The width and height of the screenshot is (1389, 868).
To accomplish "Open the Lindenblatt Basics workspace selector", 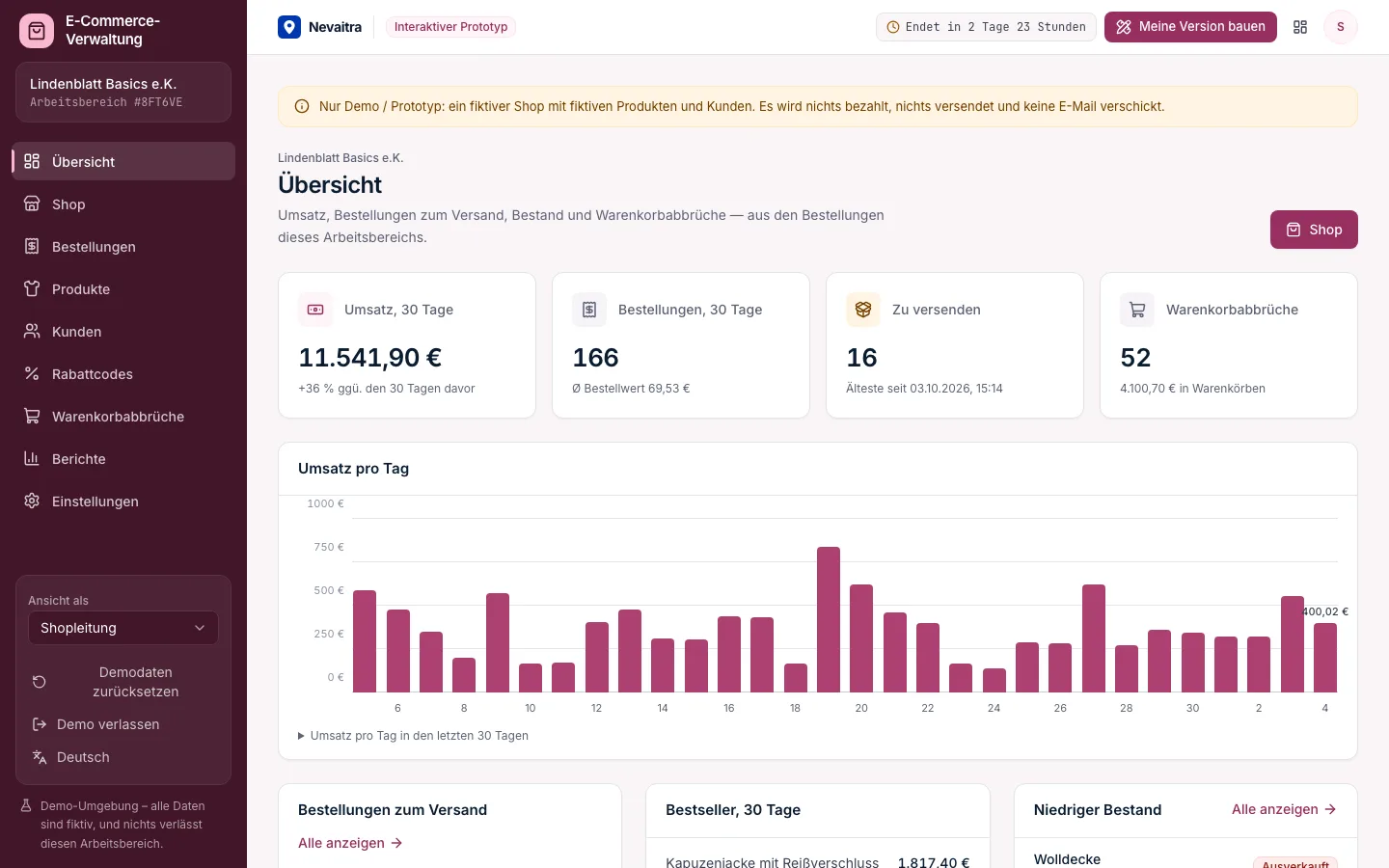I will [123, 93].
